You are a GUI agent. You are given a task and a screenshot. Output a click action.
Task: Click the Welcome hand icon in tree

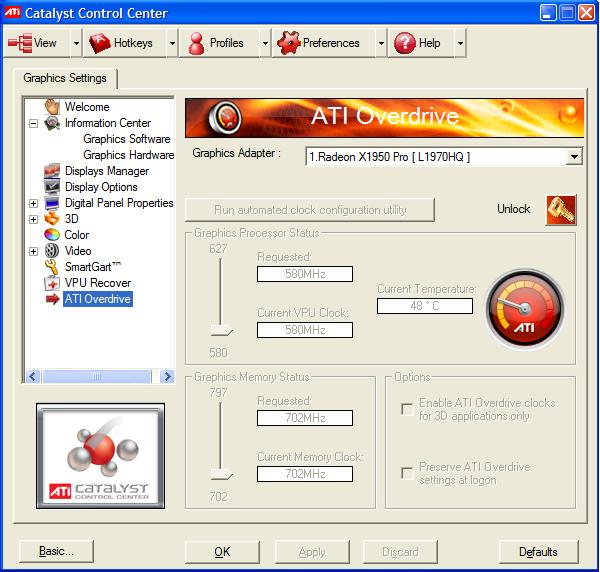tap(52, 106)
